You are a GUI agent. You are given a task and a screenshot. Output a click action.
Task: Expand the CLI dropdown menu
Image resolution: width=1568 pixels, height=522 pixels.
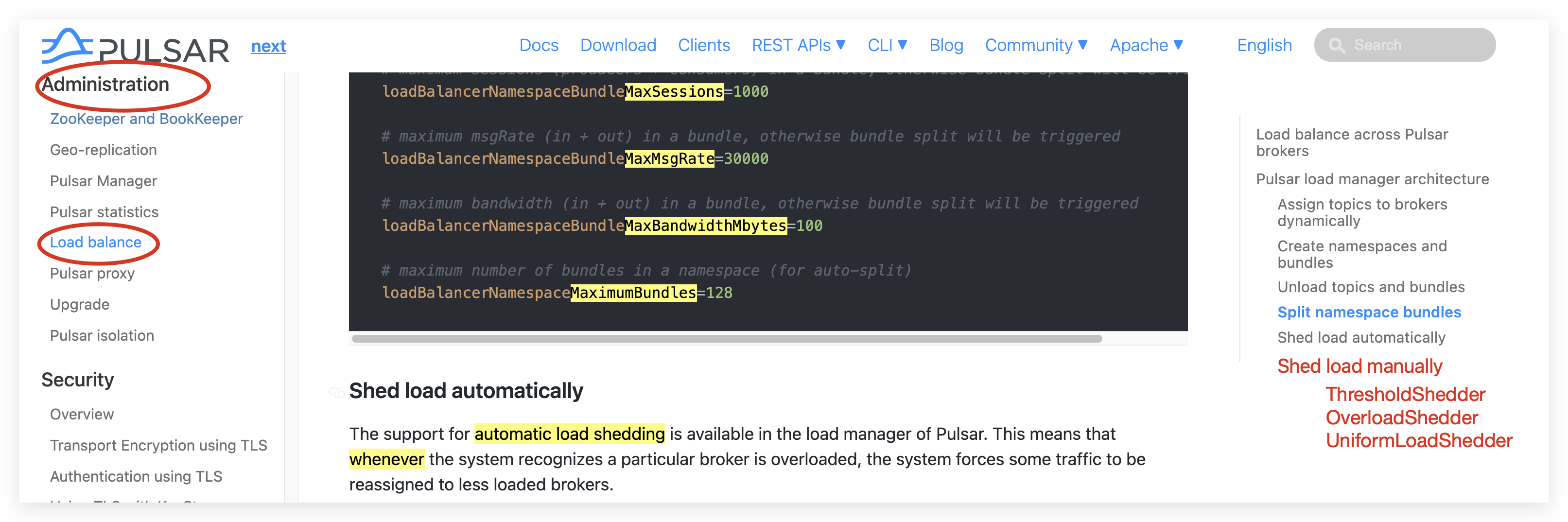[x=887, y=45]
